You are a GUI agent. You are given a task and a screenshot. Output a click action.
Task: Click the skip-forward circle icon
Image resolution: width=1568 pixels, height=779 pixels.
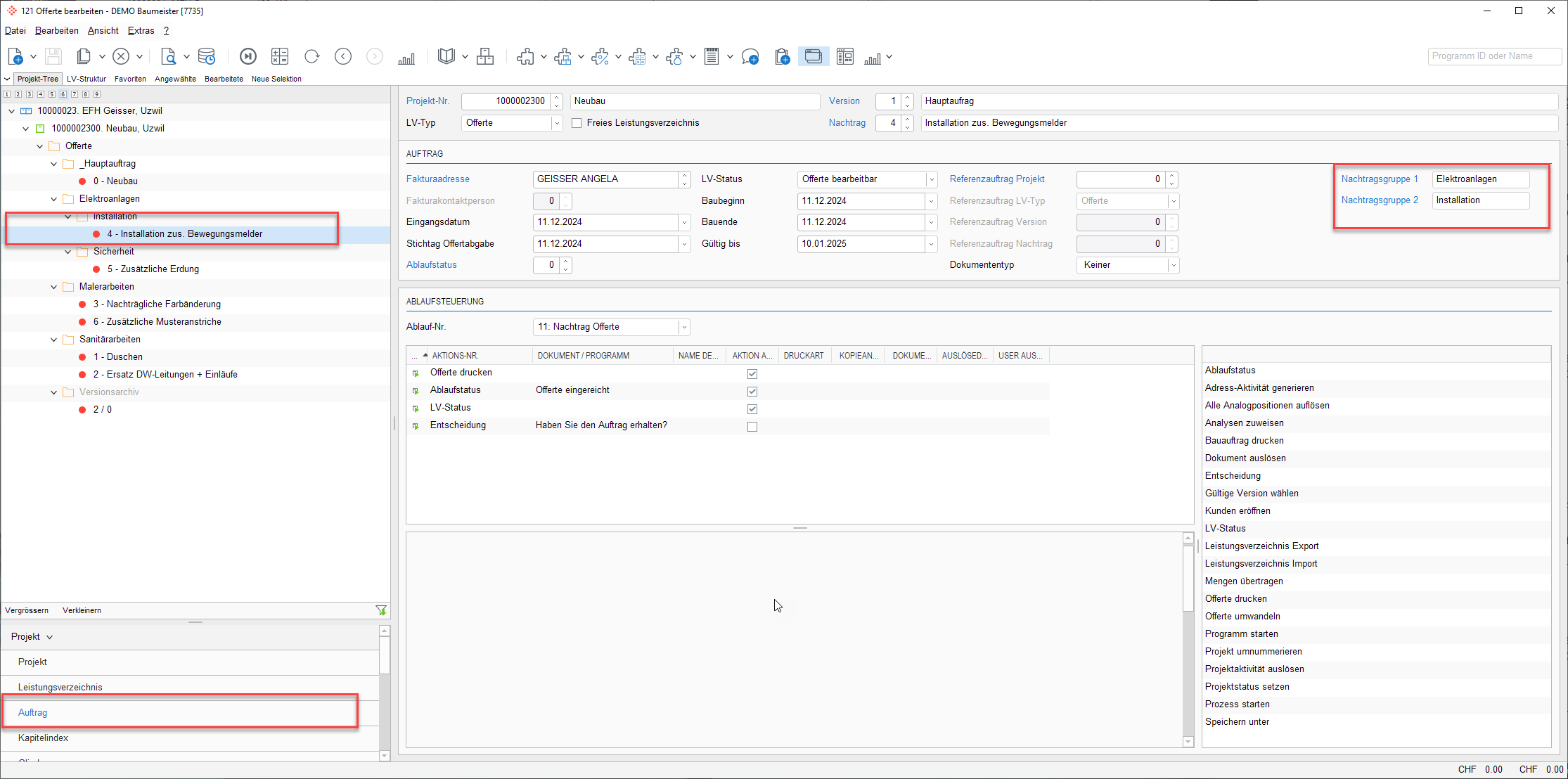click(x=248, y=56)
